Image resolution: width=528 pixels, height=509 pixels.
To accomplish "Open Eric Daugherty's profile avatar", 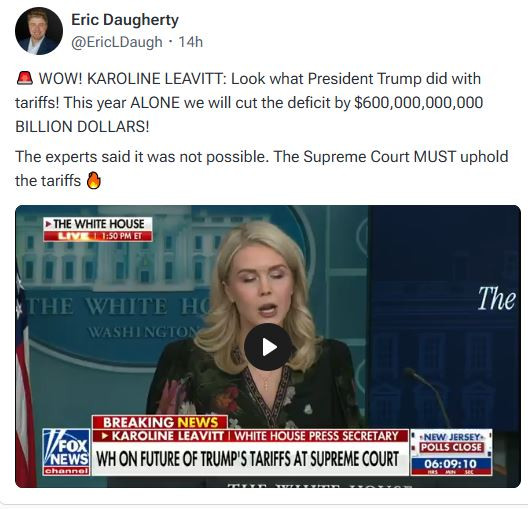I will (39, 31).
